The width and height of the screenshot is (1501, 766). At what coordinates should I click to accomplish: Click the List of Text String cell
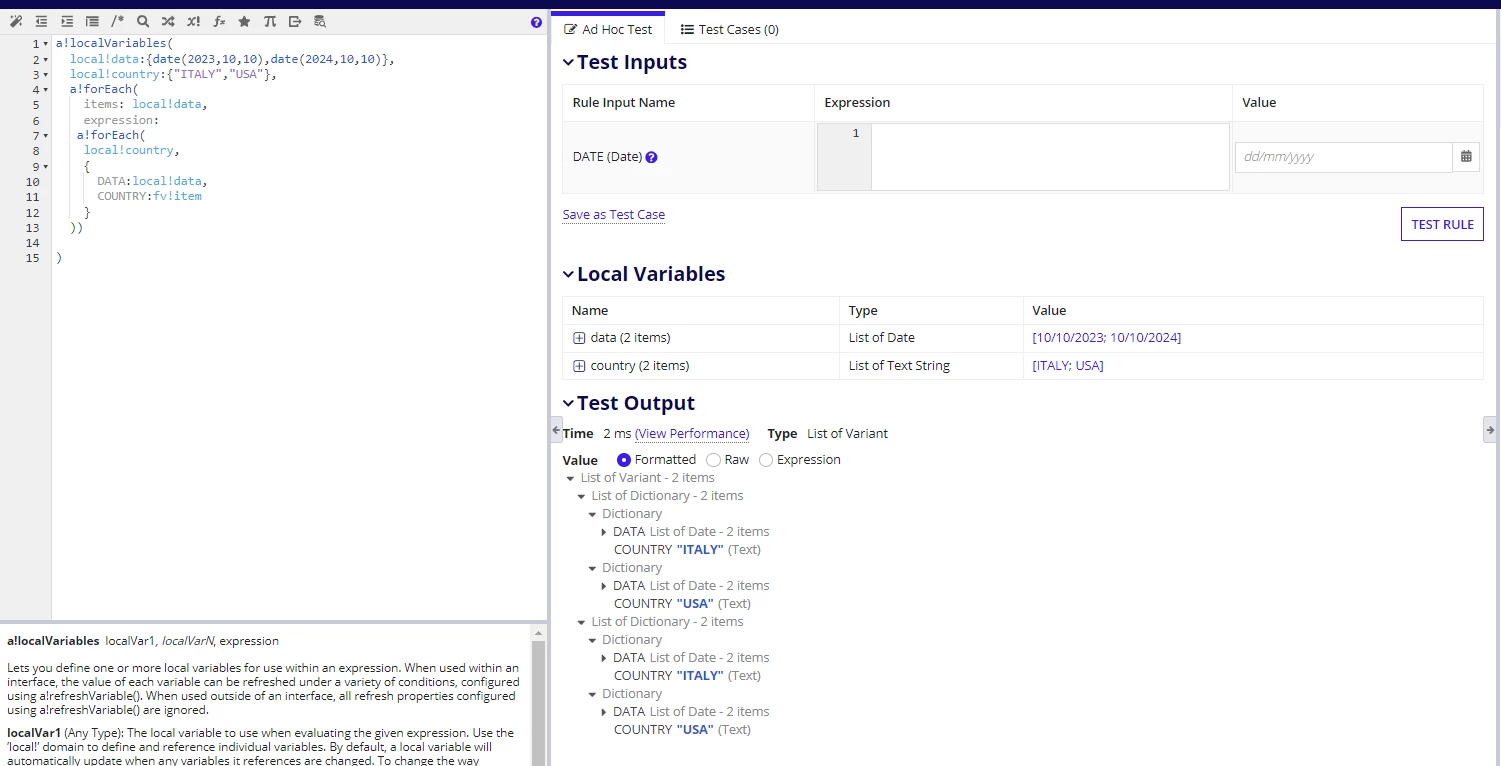[x=931, y=366]
